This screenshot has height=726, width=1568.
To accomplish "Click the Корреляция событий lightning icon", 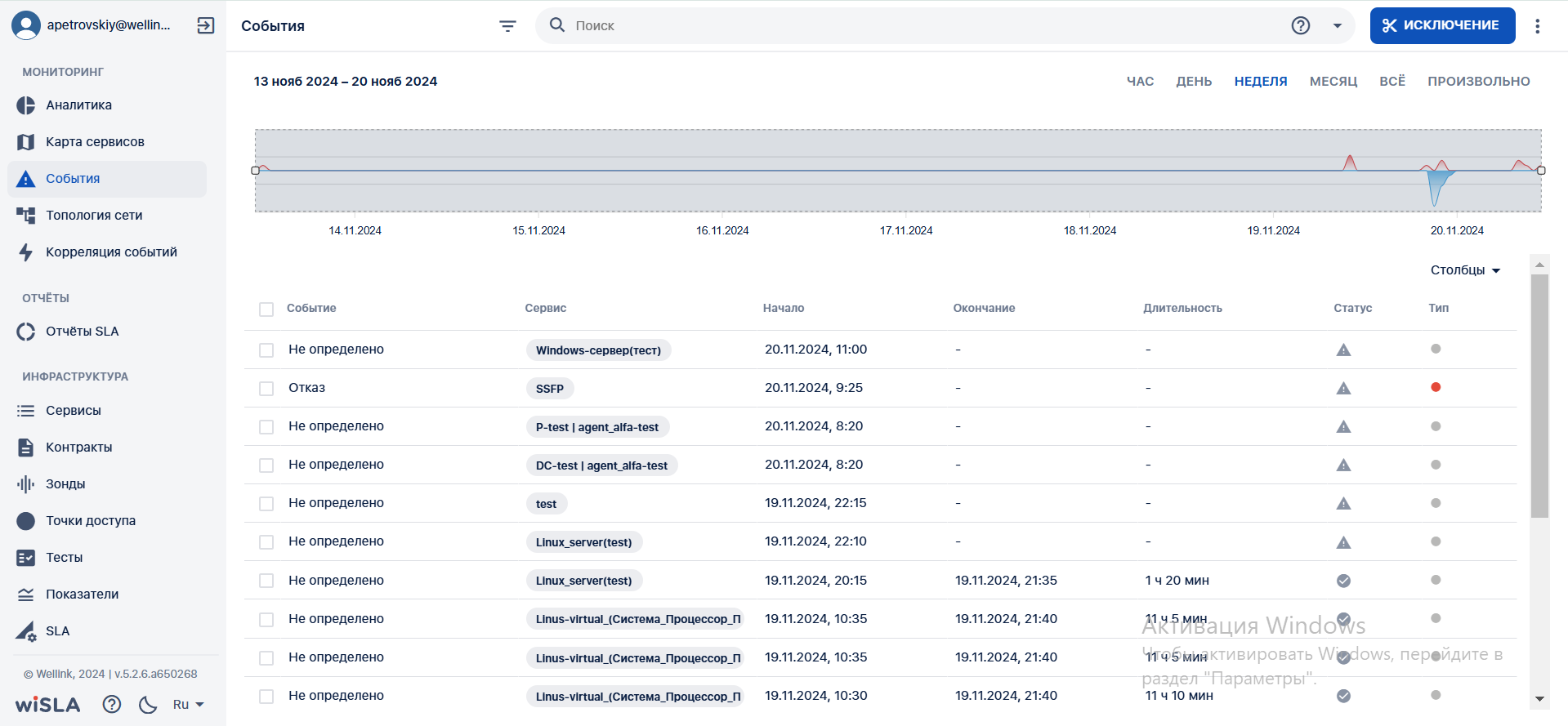I will pos(26,252).
